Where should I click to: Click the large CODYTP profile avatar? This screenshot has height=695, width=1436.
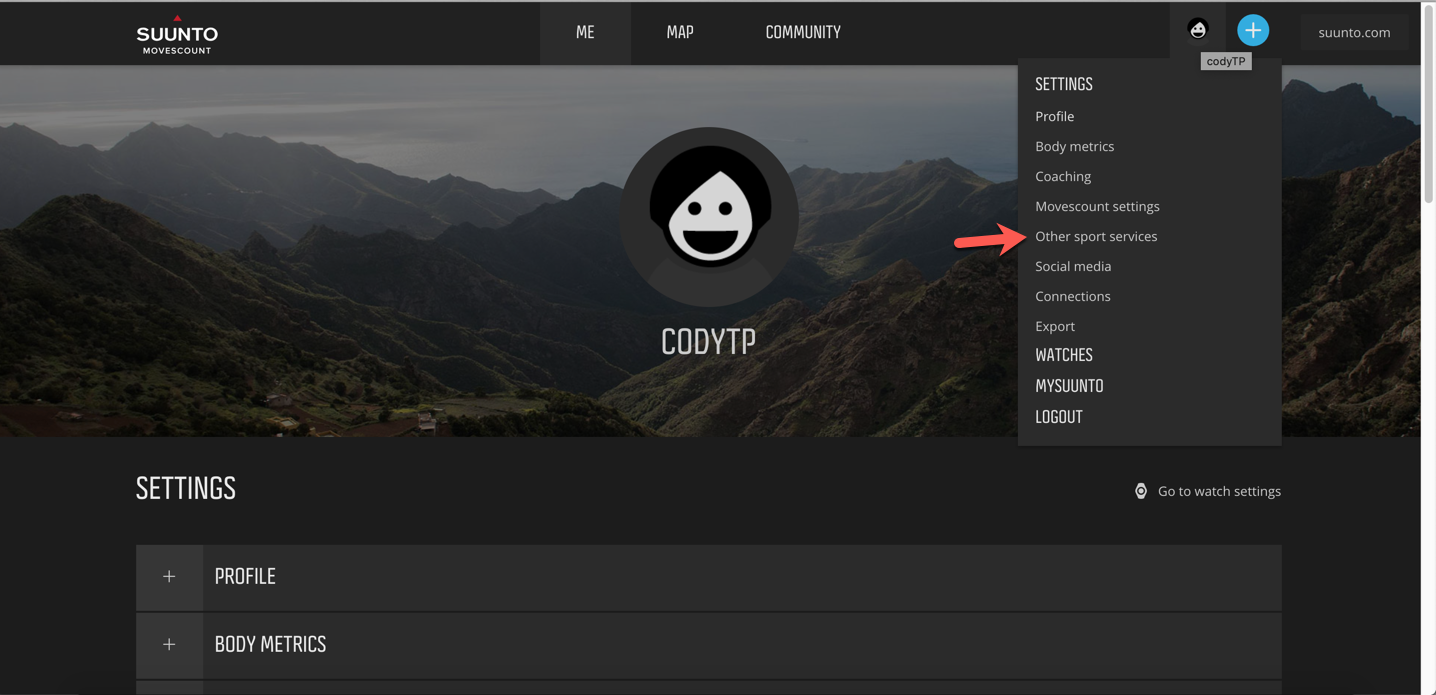(x=708, y=216)
